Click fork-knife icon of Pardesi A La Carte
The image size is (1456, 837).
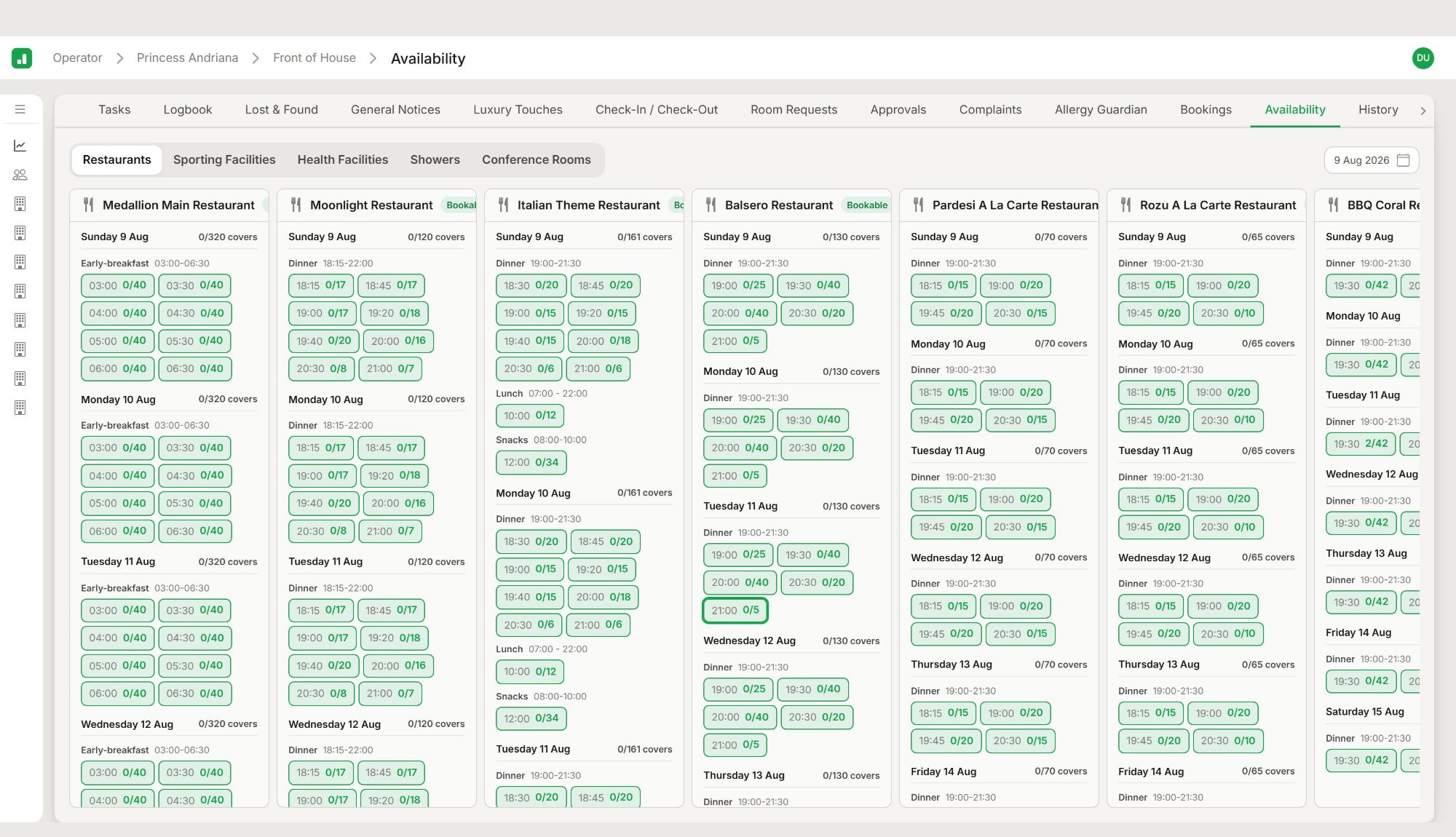click(919, 205)
